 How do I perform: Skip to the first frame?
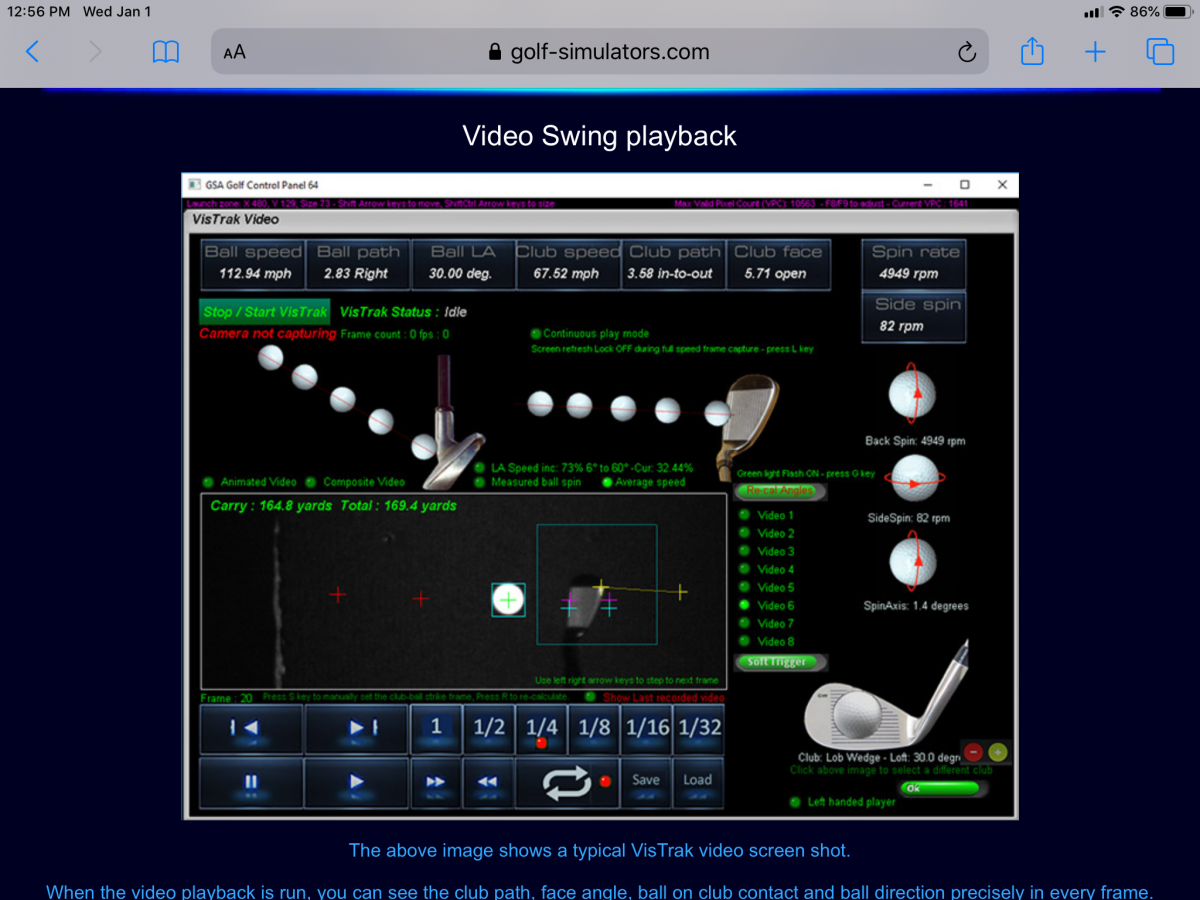pos(250,729)
